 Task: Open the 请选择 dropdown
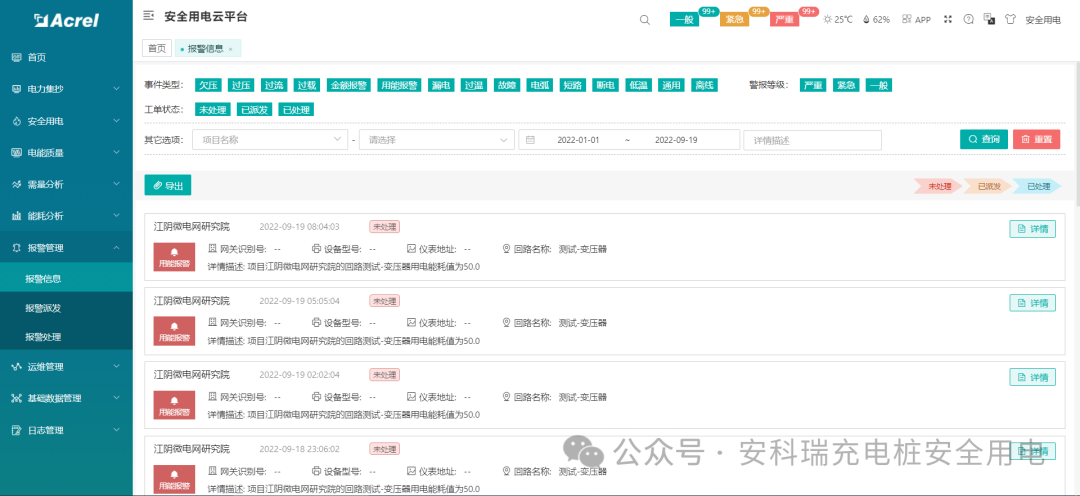[x=437, y=140]
